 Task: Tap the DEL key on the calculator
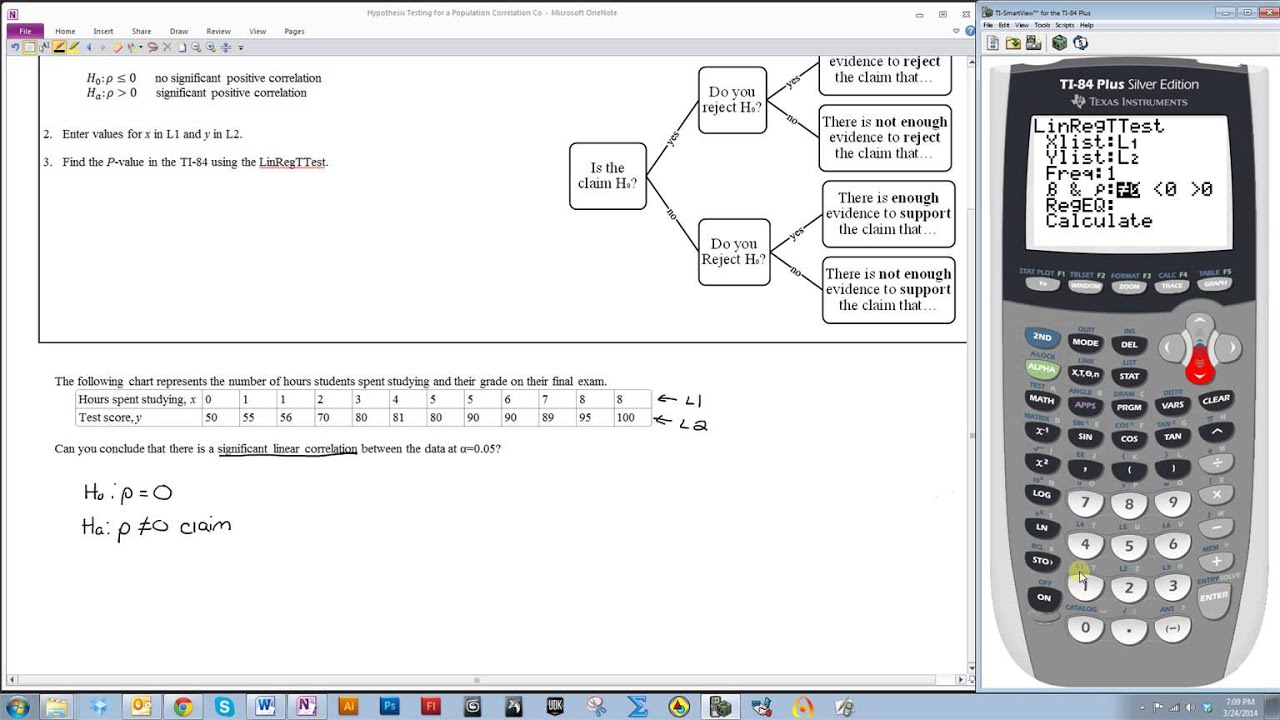coord(1129,344)
